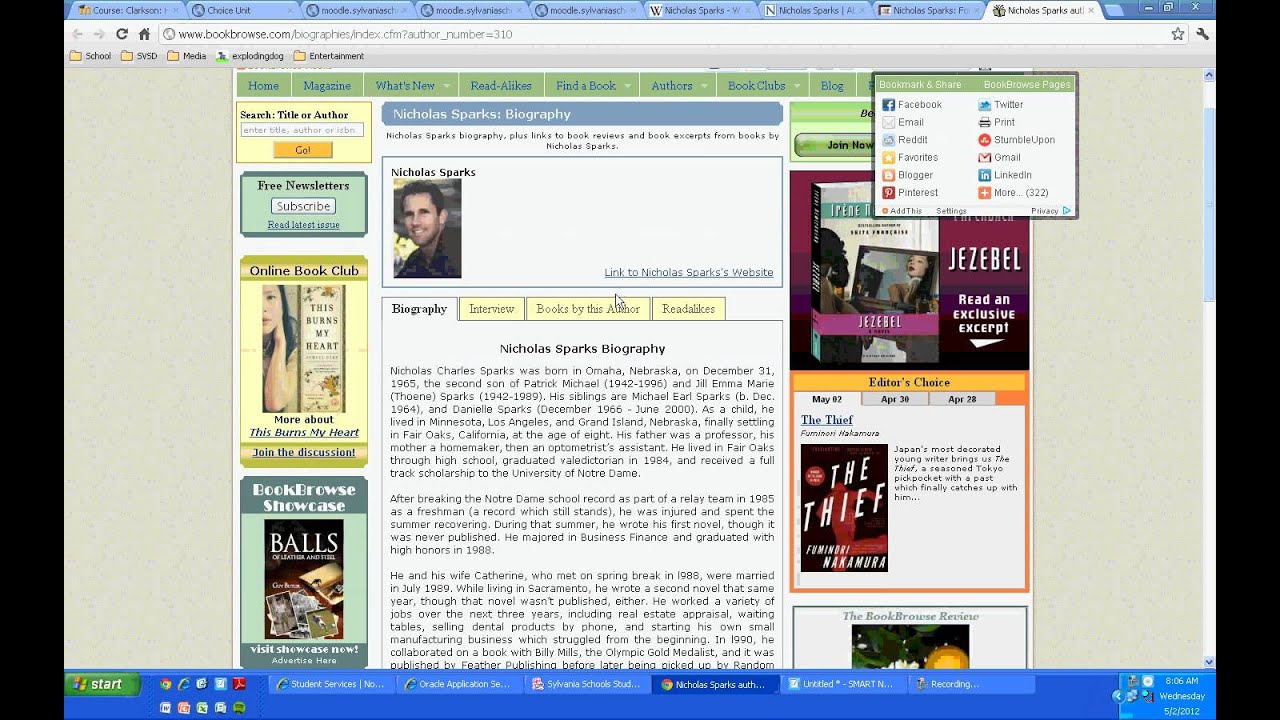Switch to the Nicholas Sparks Wikipedia tab
This screenshot has width=1280, height=720.
point(699,10)
